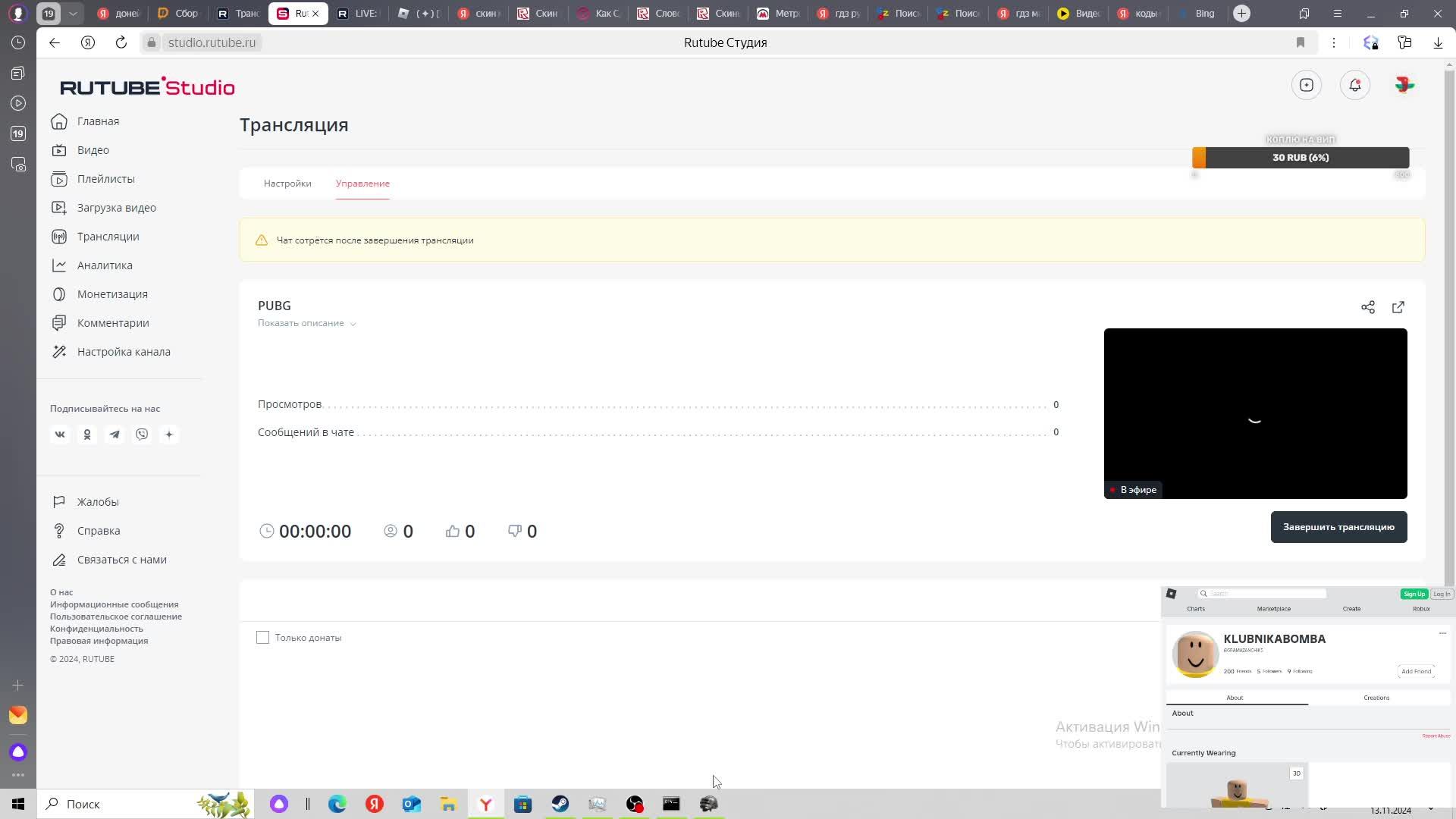The image size is (1456, 819).
Task: Open Монетизация in the sidebar
Action: pos(112,294)
